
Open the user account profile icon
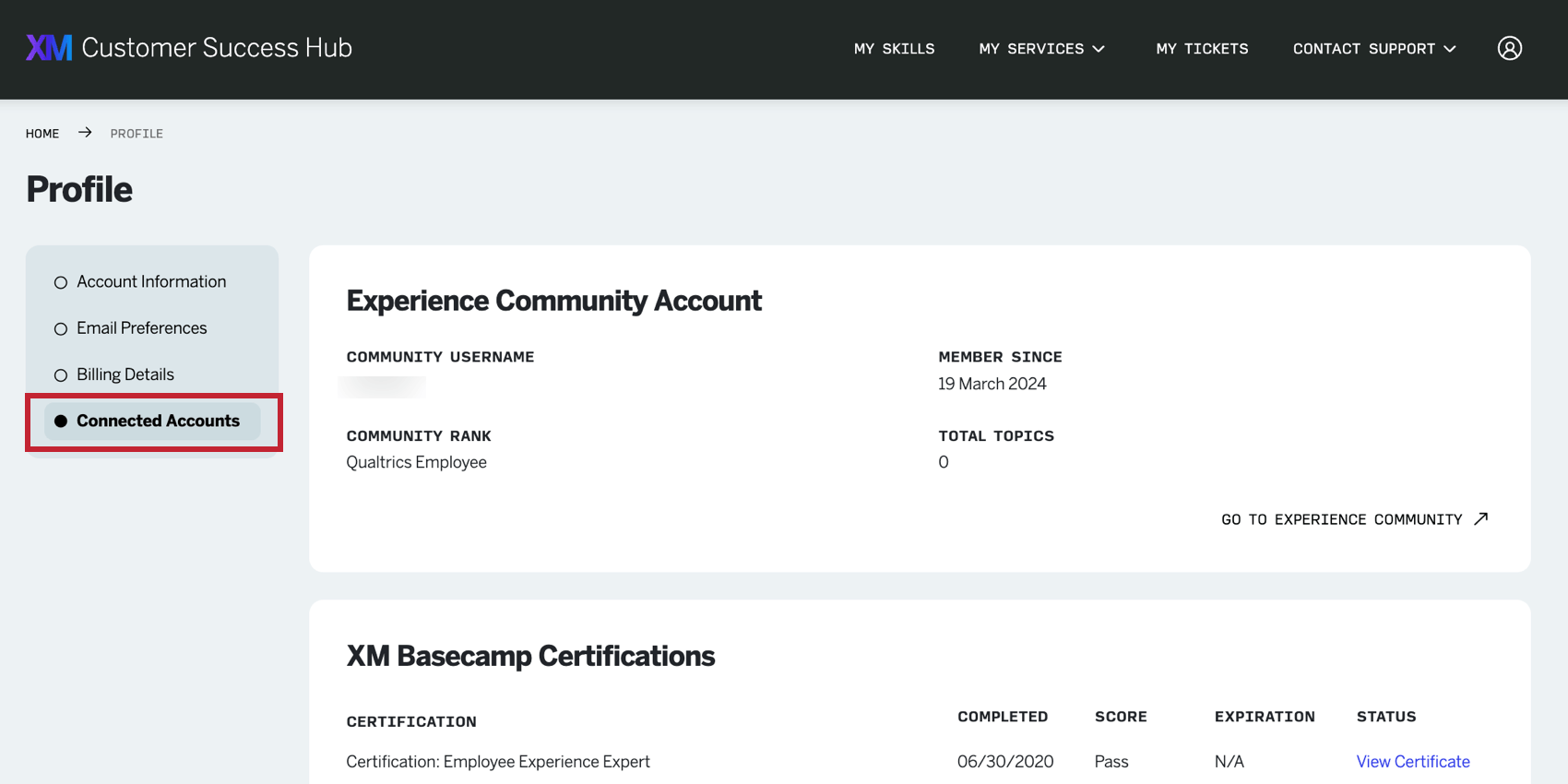pos(1509,48)
